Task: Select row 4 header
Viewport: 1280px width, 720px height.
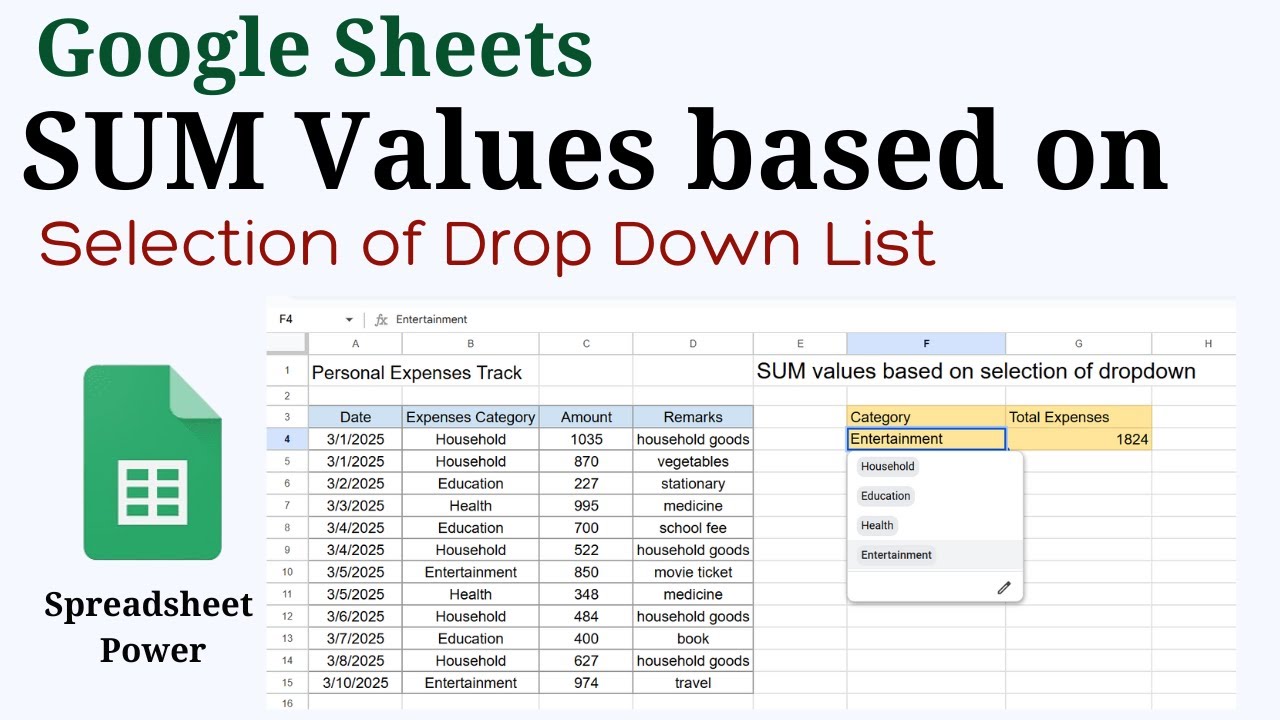Action: click(x=287, y=439)
